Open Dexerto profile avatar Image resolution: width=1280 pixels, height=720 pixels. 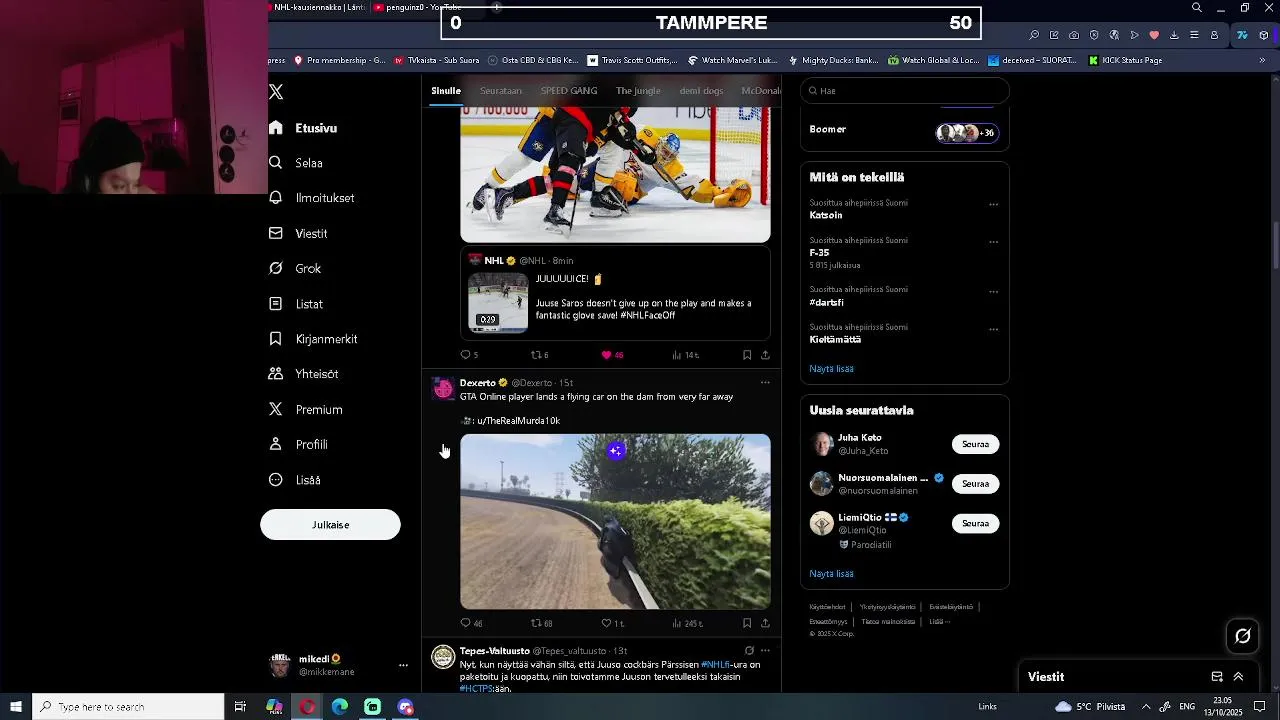click(443, 388)
